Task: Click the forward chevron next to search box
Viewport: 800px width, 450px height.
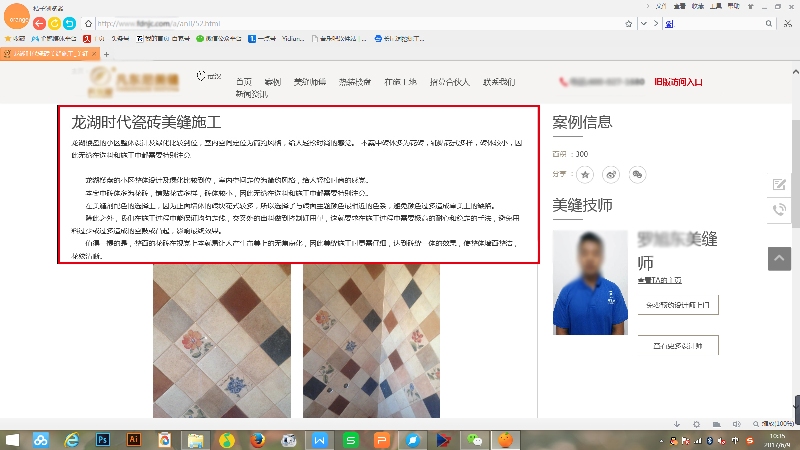Action: pos(656,23)
